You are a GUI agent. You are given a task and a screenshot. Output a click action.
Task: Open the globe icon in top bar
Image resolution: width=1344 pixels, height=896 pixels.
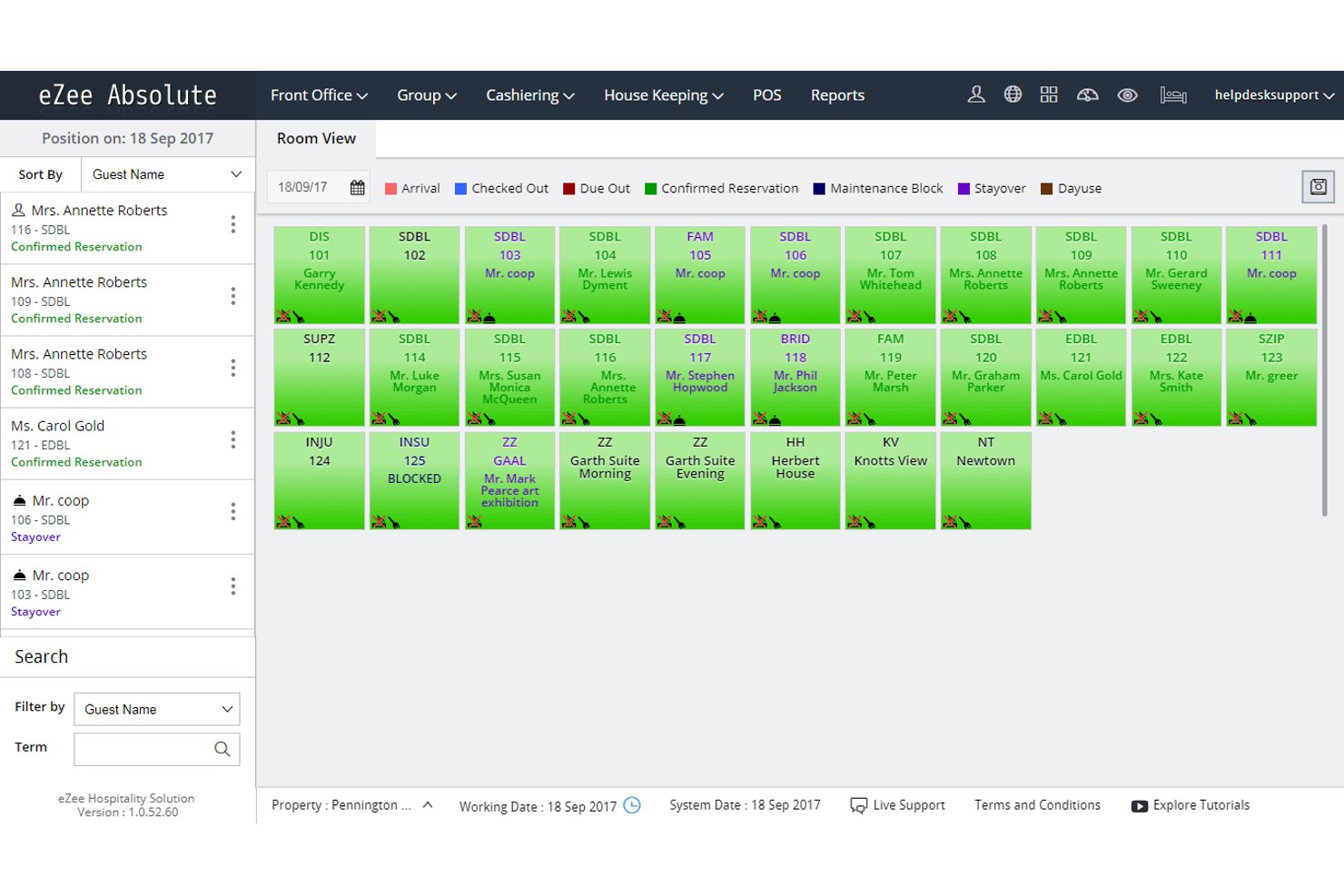(1013, 94)
